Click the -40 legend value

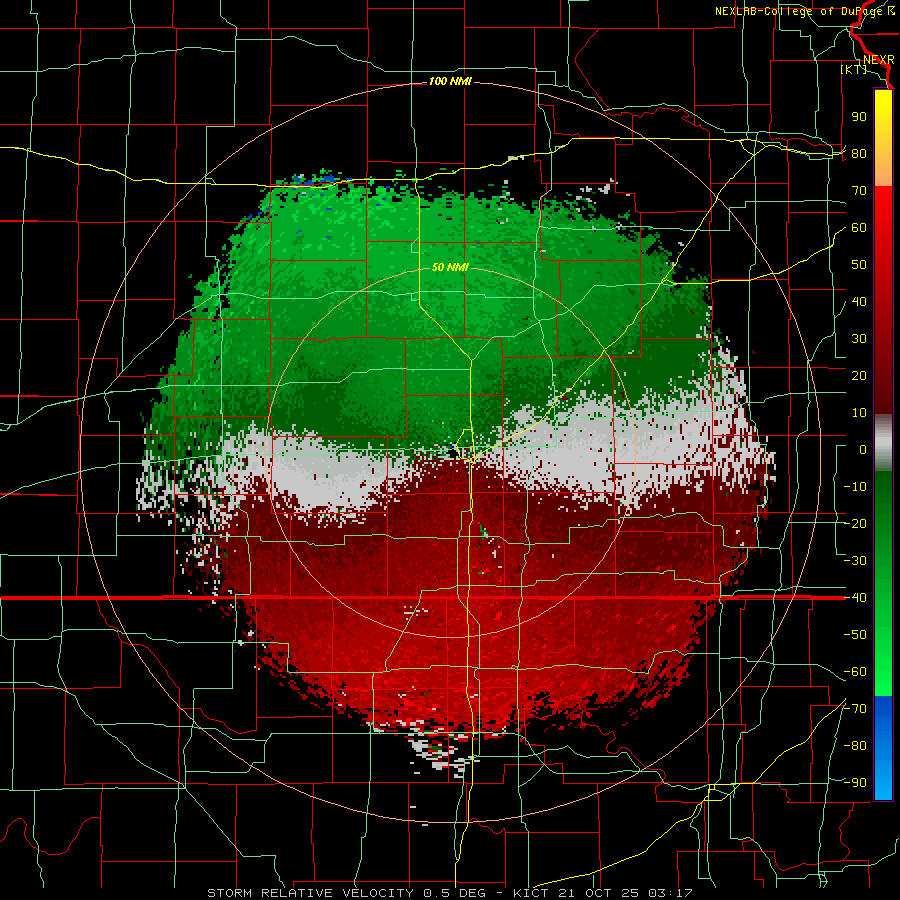[x=855, y=598]
